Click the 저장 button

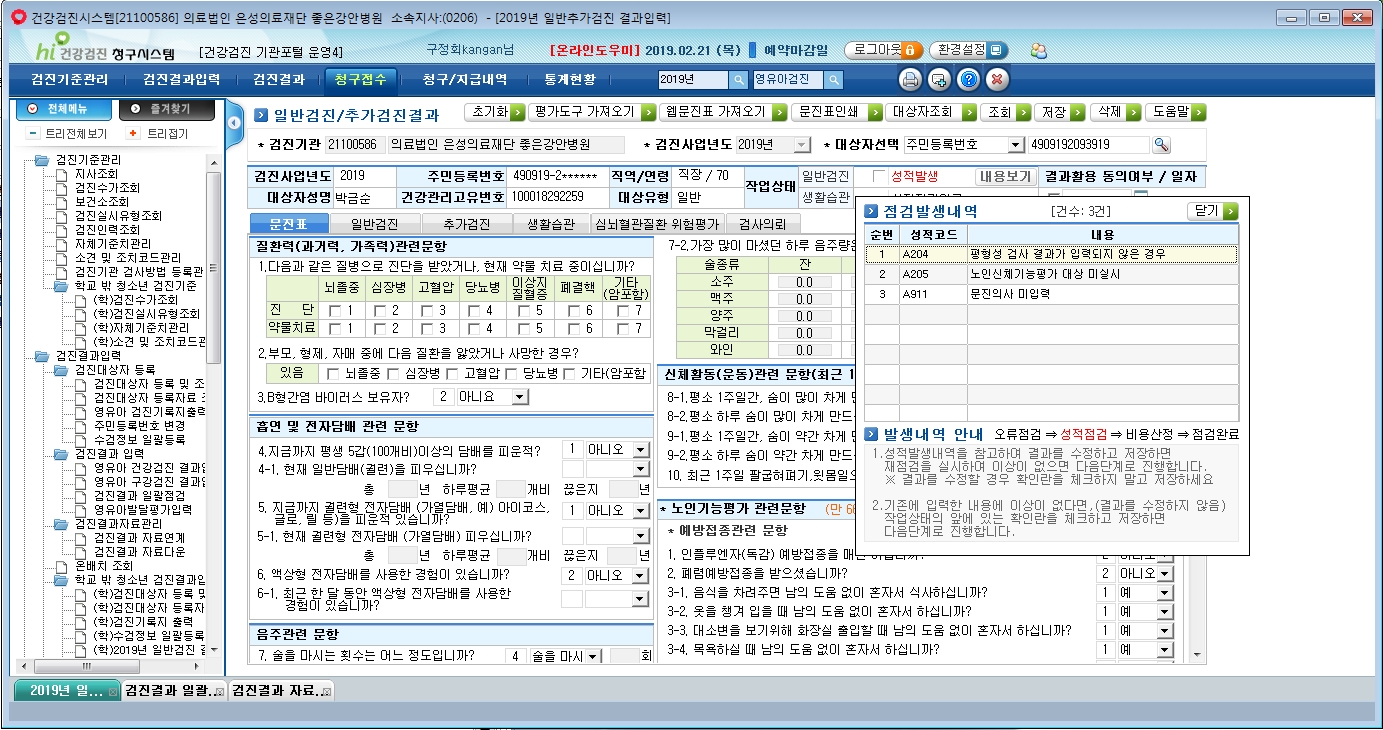pyautogui.click(x=1054, y=112)
